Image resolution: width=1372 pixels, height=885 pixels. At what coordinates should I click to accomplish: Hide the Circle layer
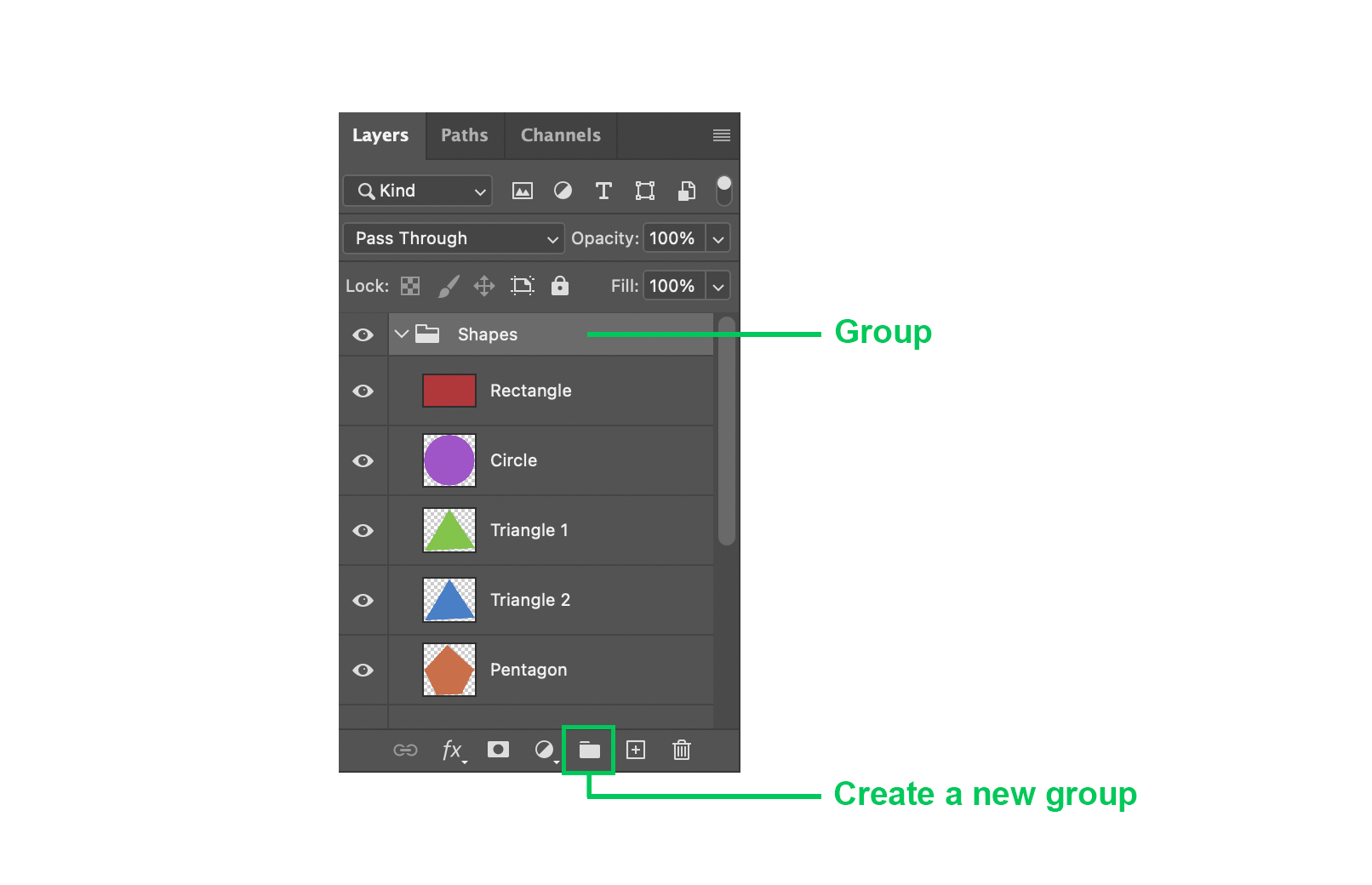click(363, 460)
